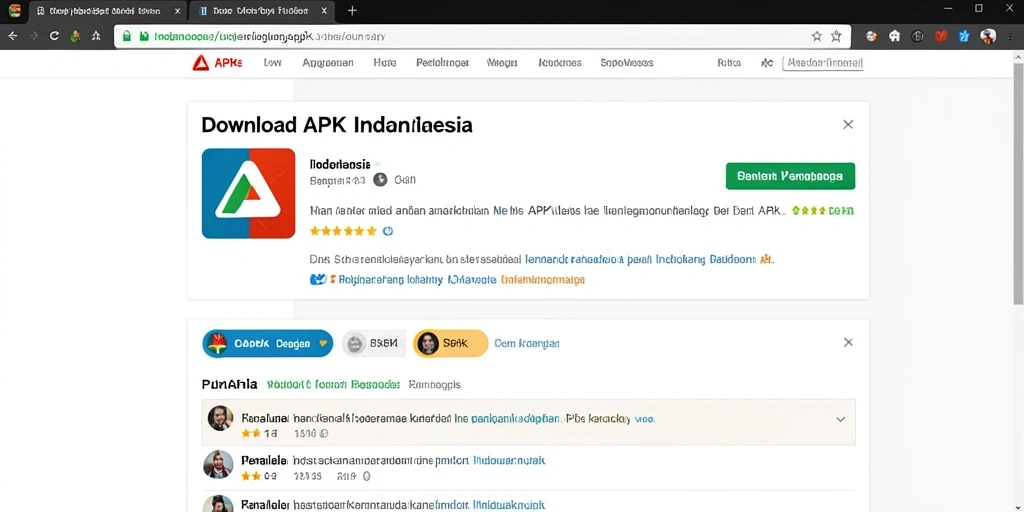Image resolution: width=1024 pixels, height=512 pixels.
Task: Click the orange link at the end of the bottom line
Action: point(543,280)
